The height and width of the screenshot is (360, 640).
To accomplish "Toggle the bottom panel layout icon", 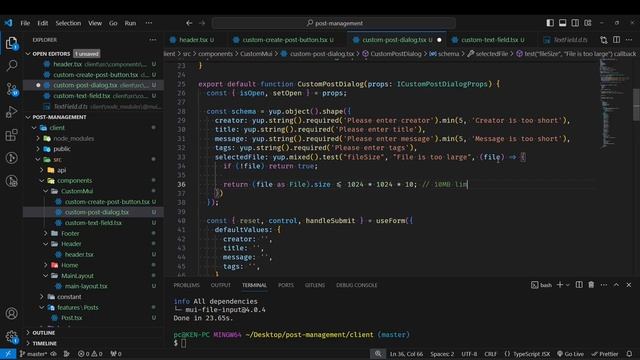I will [562, 23].
